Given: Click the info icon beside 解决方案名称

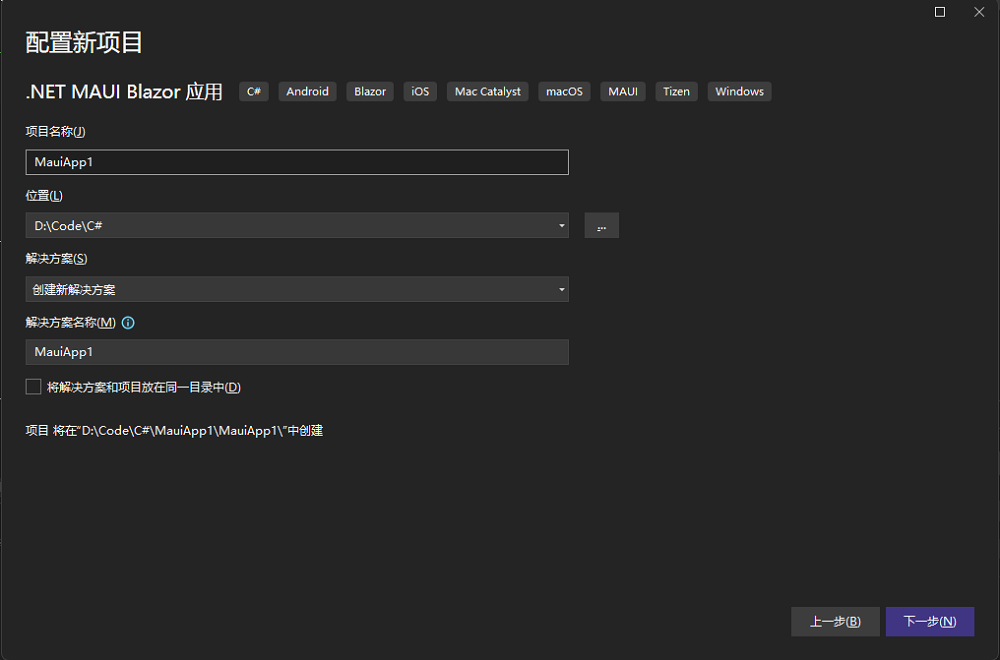Looking at the screenshot, I should pyautogui.click(x=128, y=323).
